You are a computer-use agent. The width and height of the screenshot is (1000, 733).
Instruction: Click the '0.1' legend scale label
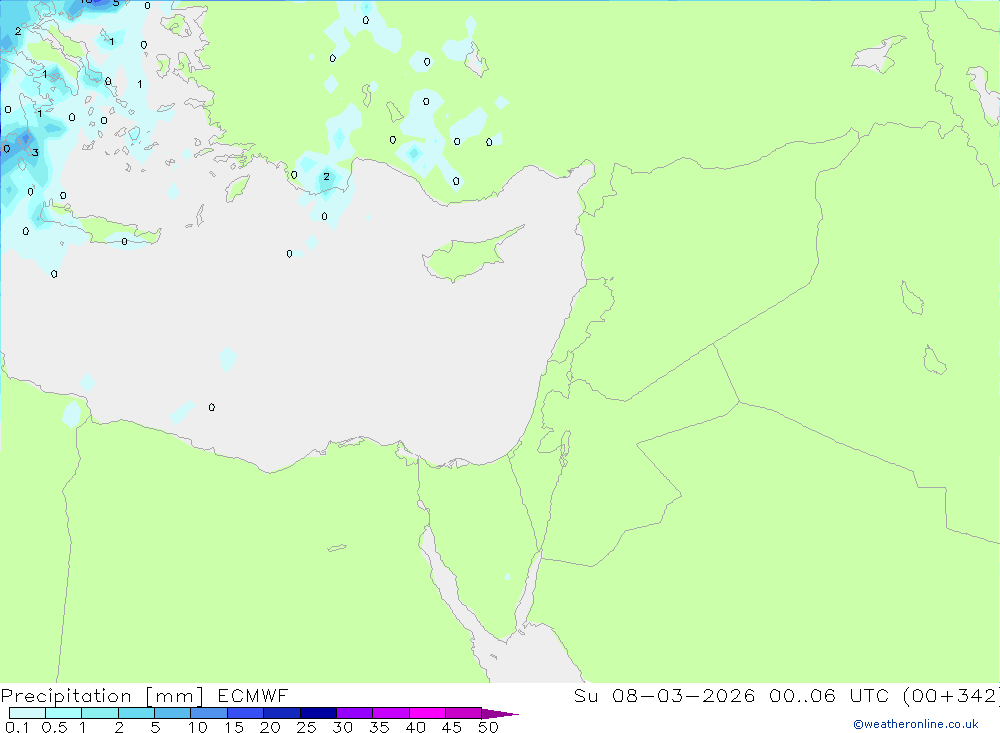tap(17, 727)
